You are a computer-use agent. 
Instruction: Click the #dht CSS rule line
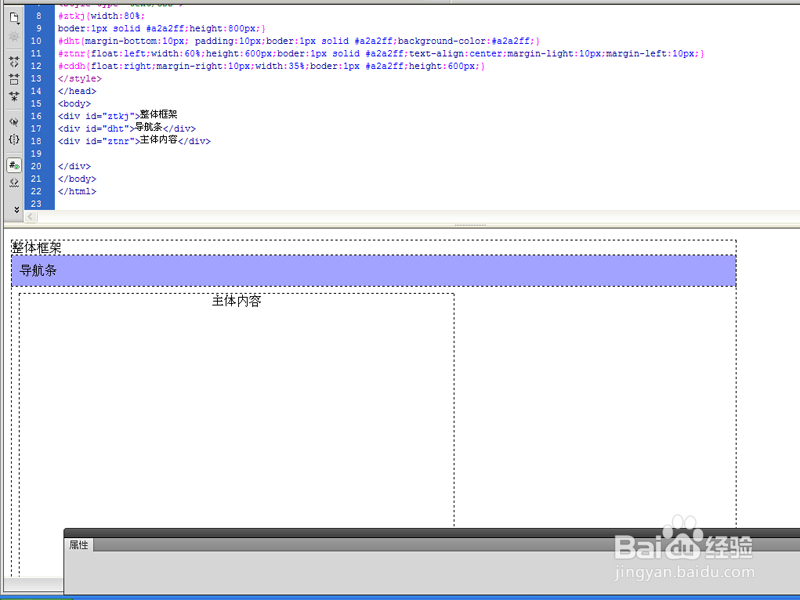298,41
